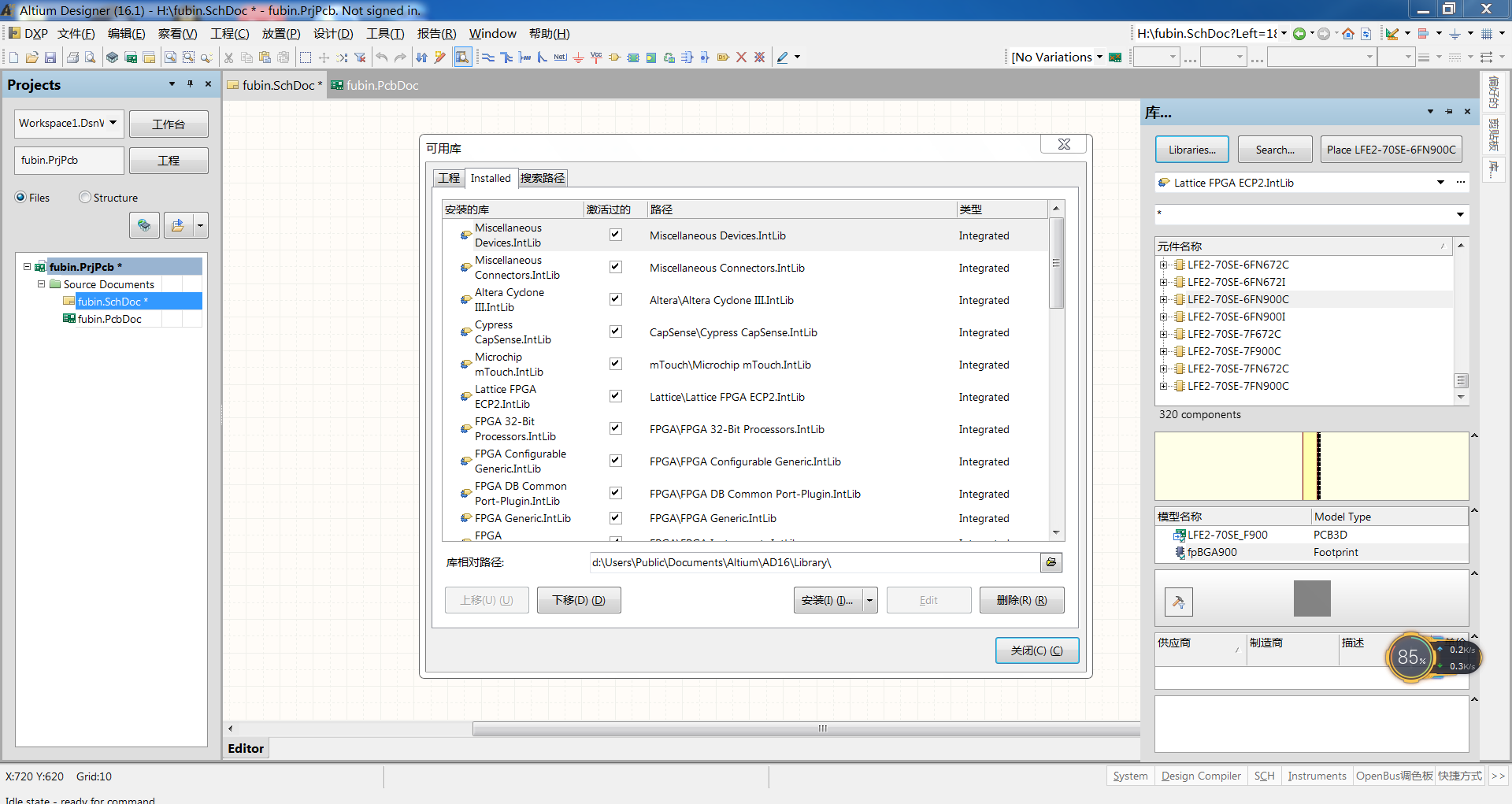Open the Install button dropdown arrow
This screenshot has width=1512, height=804.
click(870, 600)
